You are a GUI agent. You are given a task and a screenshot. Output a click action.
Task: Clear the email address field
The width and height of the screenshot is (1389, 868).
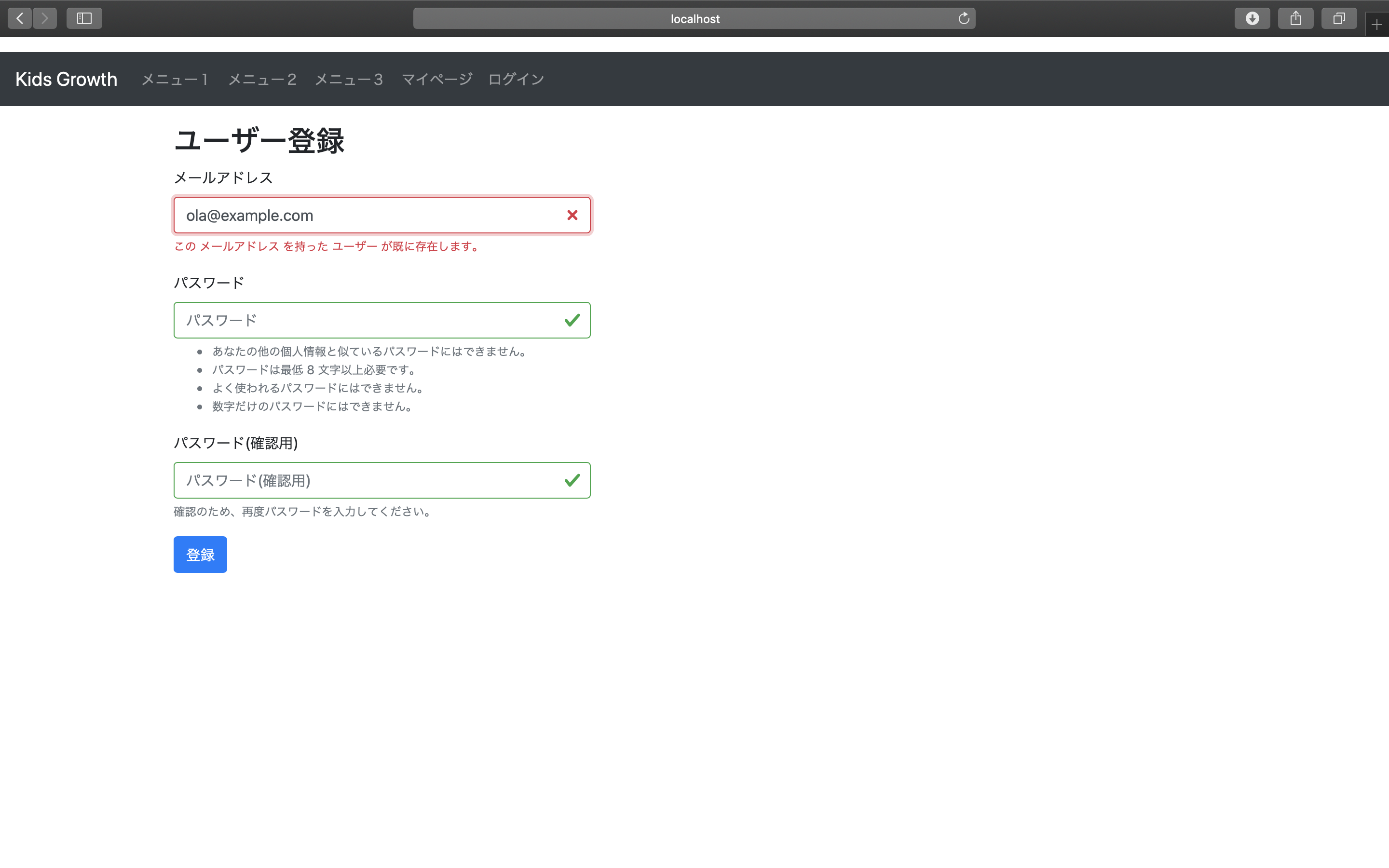pos(573,215)
